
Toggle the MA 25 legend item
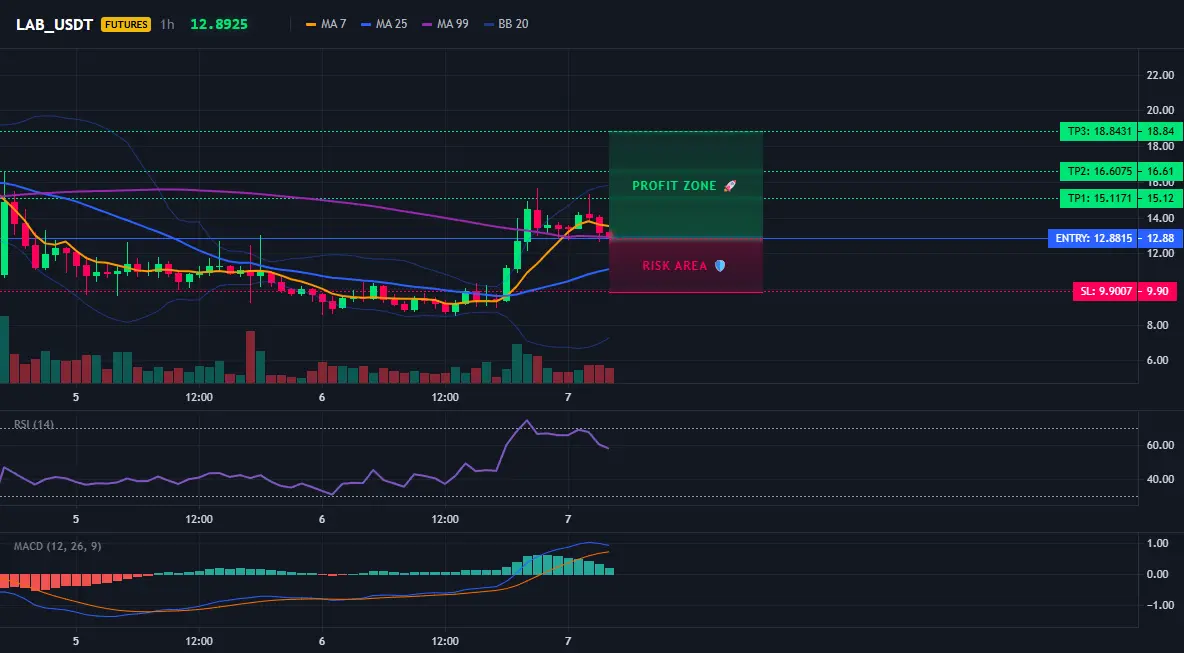point(384,24)
